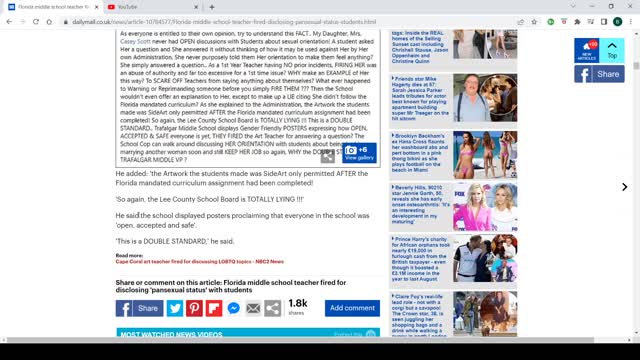Email the article using envelope icon

253,308
